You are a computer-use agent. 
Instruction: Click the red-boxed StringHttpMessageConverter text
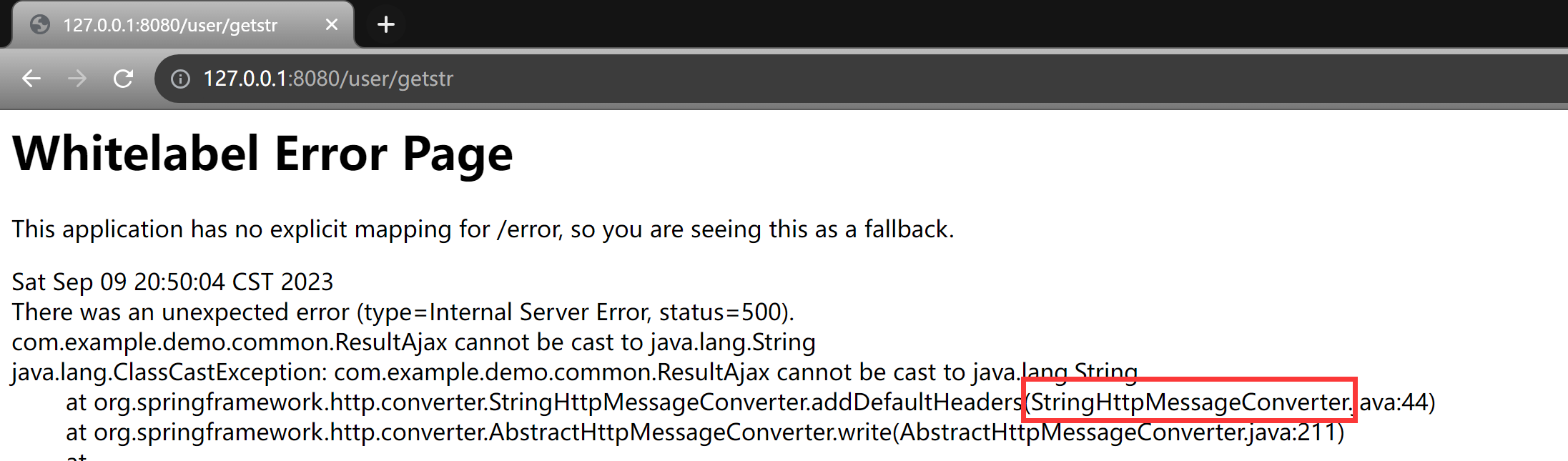click(1189, 402)
